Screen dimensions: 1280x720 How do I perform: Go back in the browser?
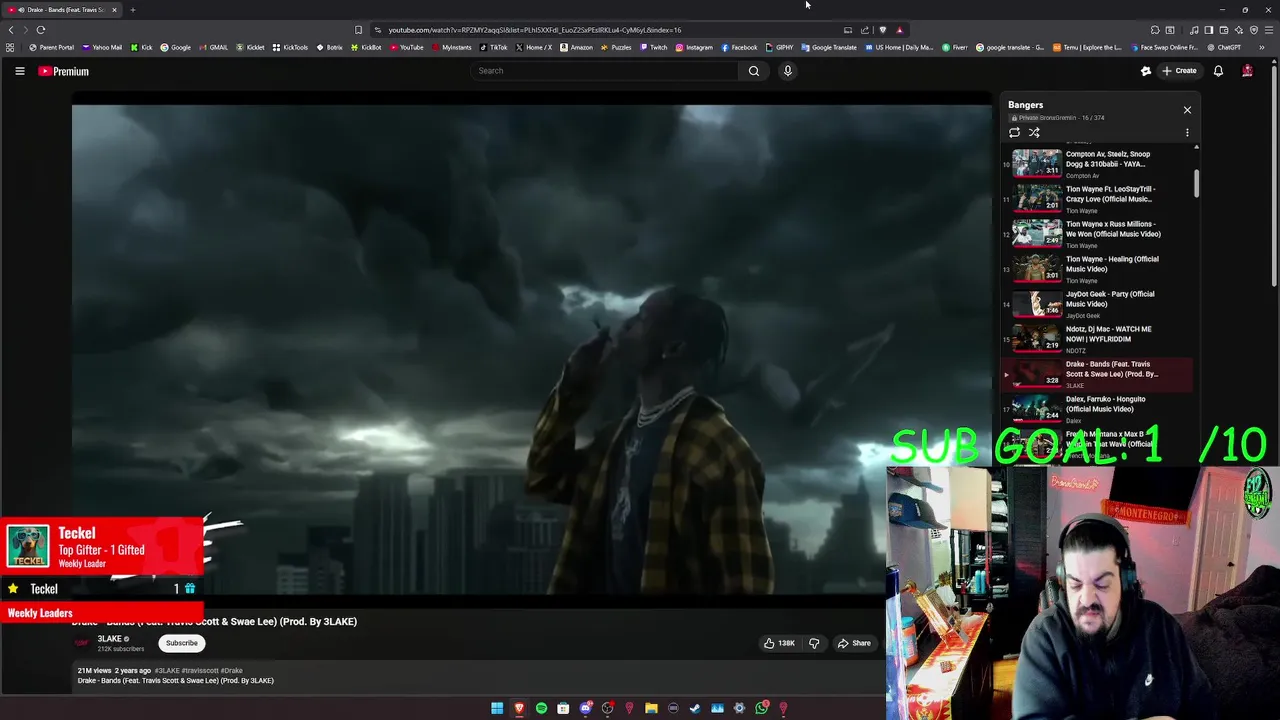click(x=11, y=30)
